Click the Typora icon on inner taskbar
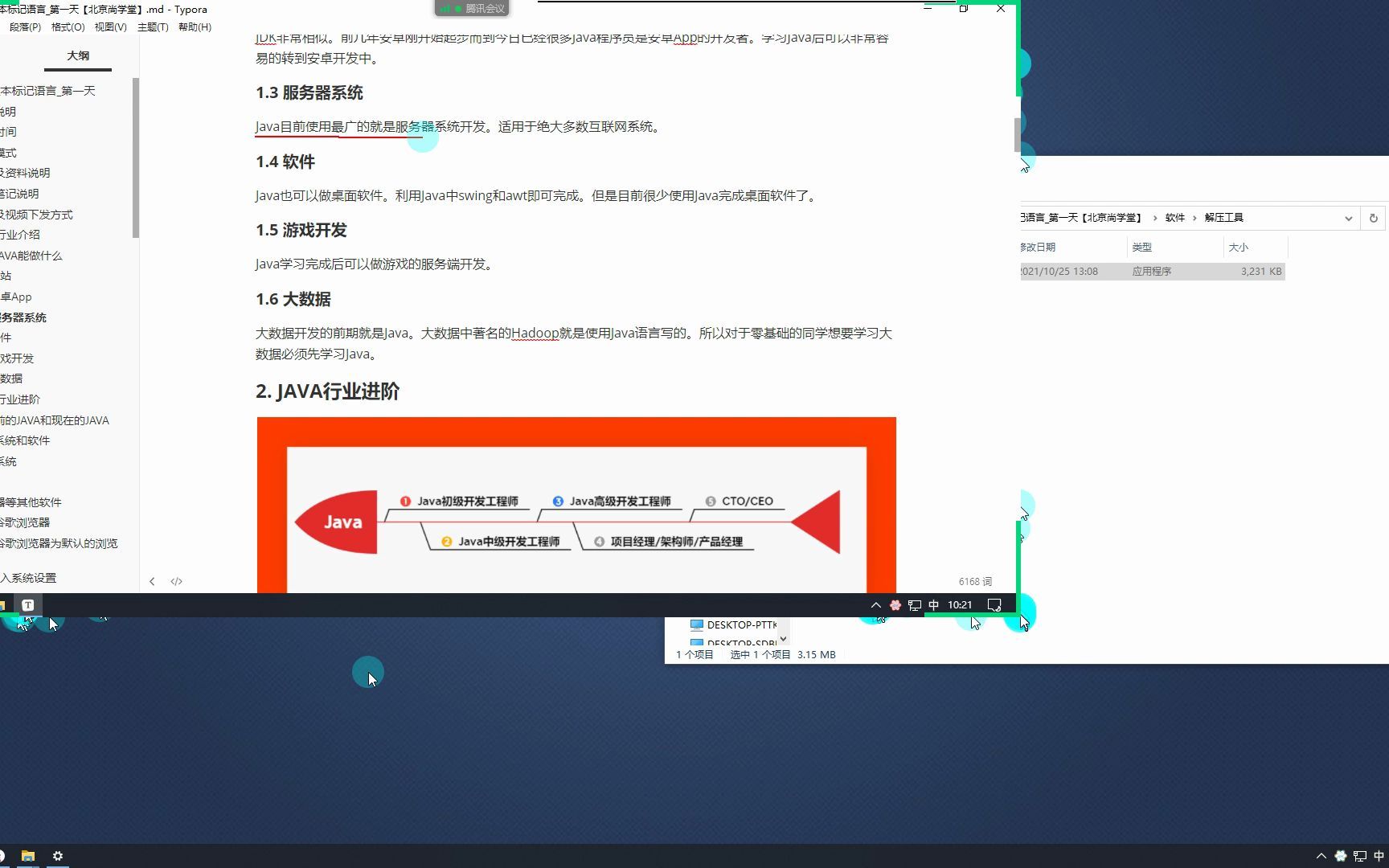1389x868 pixels. [27, 605]
